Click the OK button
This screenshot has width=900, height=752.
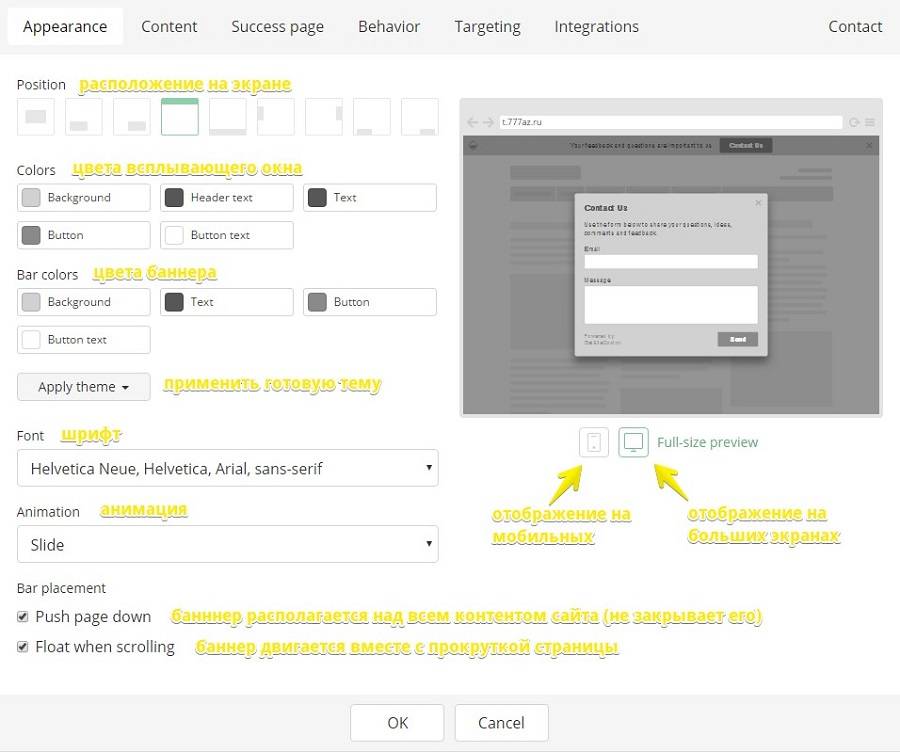tap(397, 723)
